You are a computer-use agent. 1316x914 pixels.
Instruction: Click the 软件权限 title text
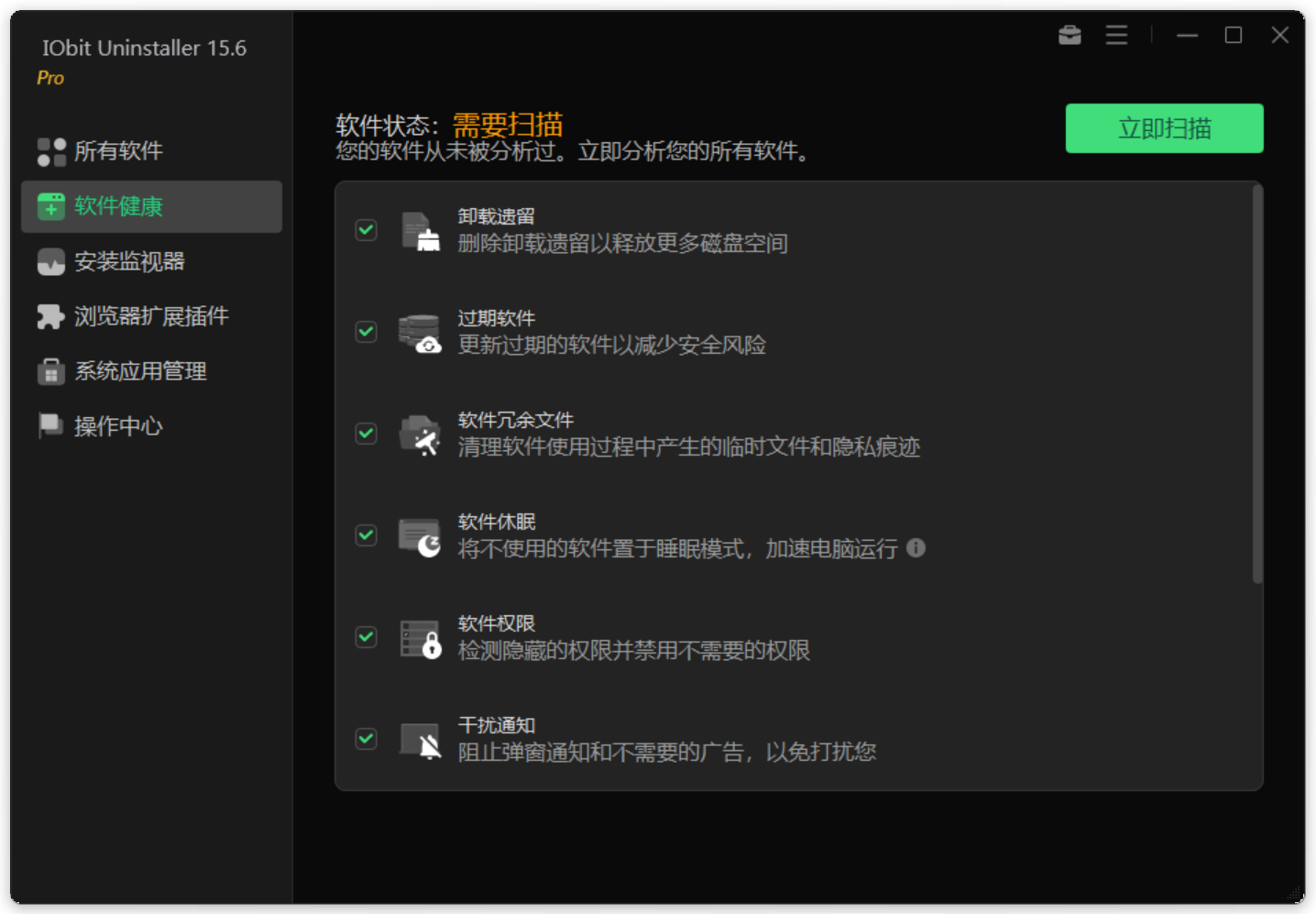[x=497, y=623]
